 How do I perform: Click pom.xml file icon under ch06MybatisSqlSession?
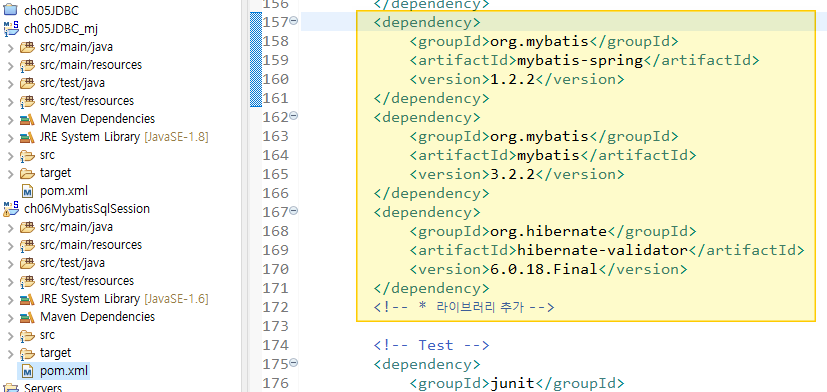27,371
